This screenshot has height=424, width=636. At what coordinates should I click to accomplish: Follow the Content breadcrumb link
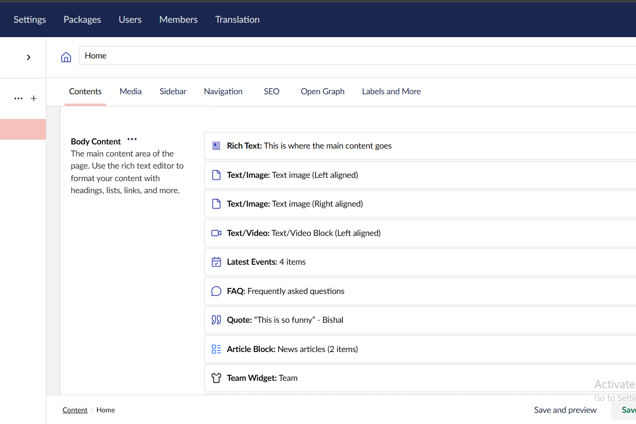75,410
